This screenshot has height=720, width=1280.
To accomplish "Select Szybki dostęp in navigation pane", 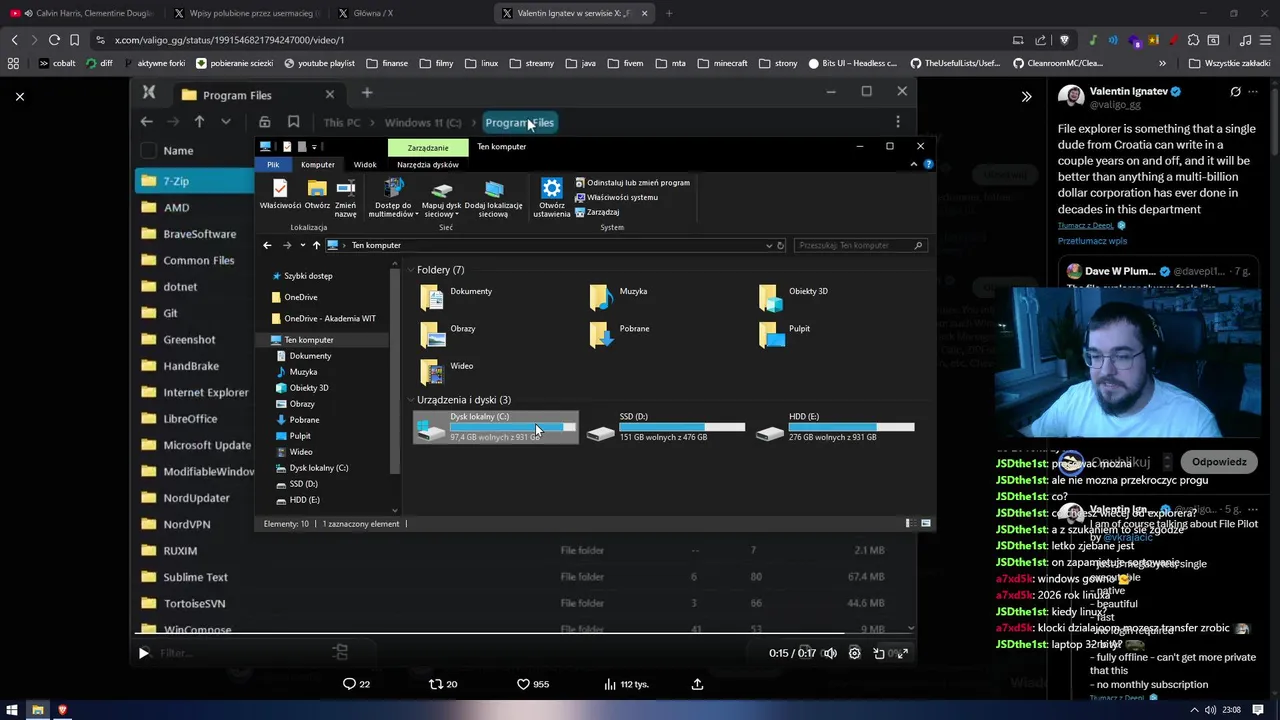I will (307, 276).
